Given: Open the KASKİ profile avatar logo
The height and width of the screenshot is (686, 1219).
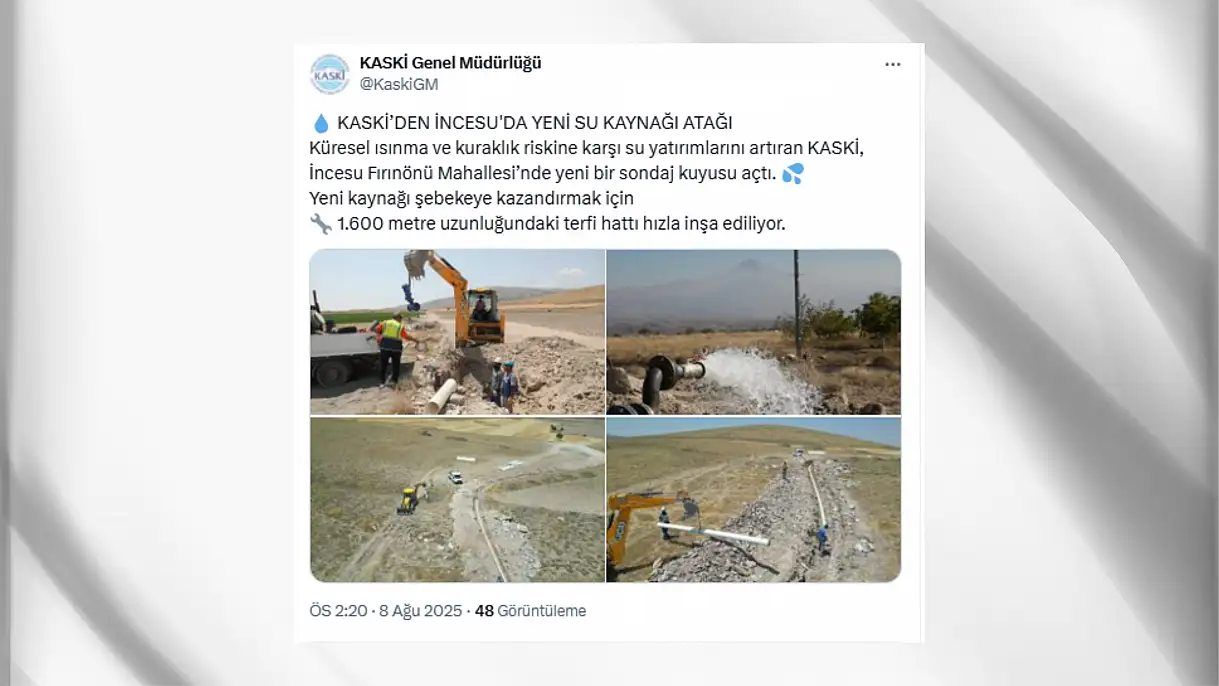Looking at the screenshot, I should pyautogui.click(x=329, y=74).
